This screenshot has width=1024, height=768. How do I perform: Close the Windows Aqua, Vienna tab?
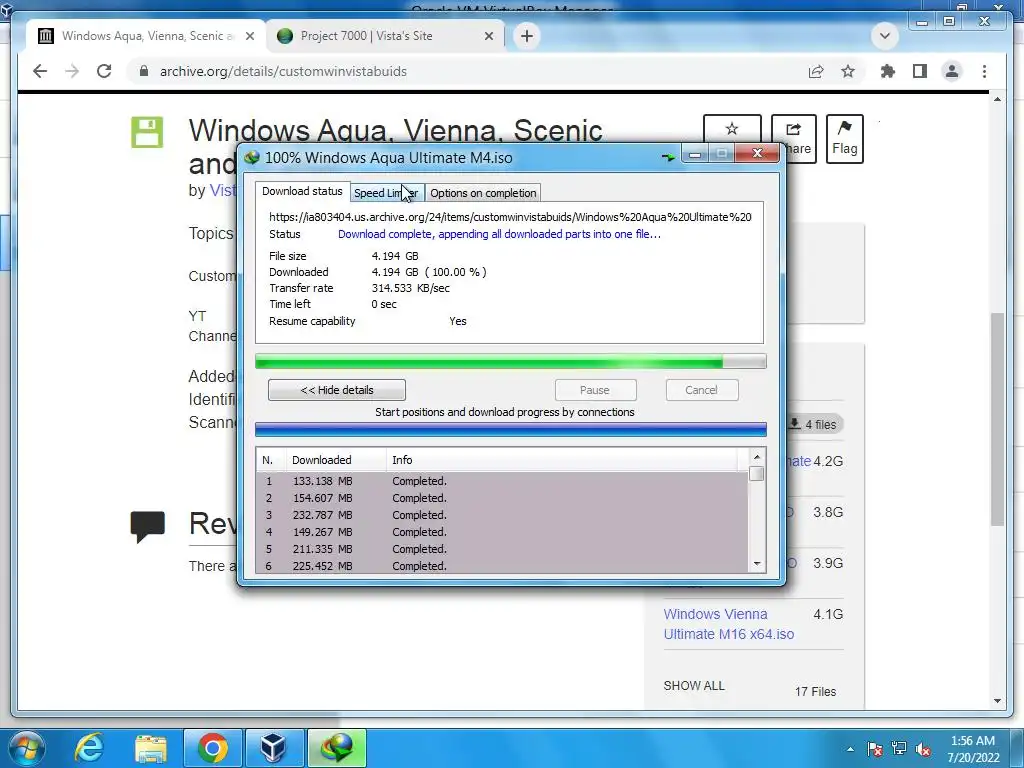pos(249,36)
